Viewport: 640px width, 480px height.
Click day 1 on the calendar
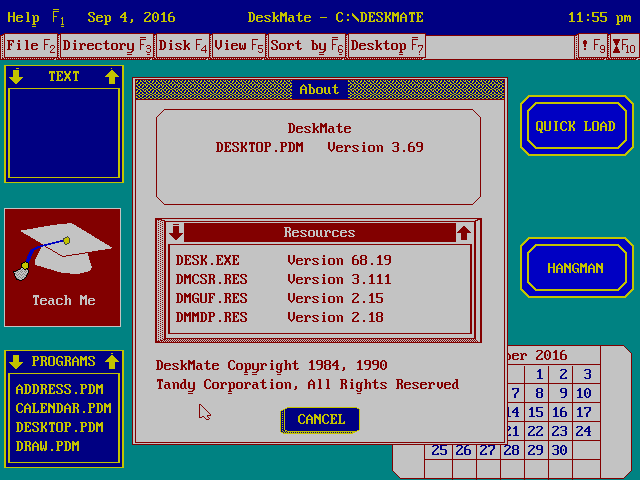(x=539, y=374)
